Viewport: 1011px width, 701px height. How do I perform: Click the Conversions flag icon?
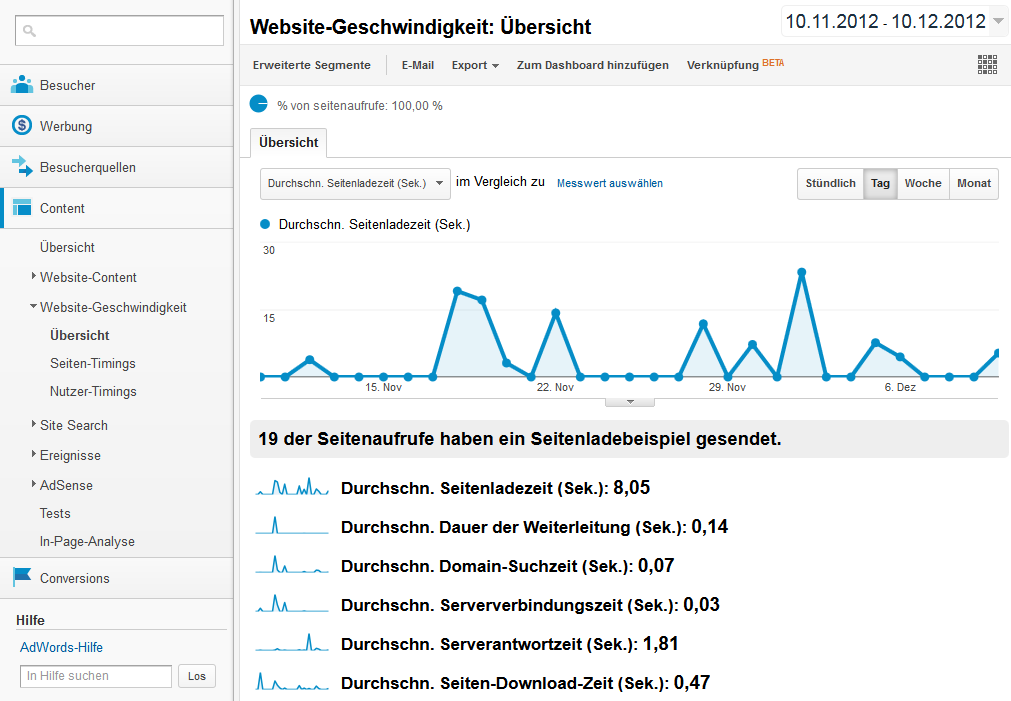coord(22,578)
